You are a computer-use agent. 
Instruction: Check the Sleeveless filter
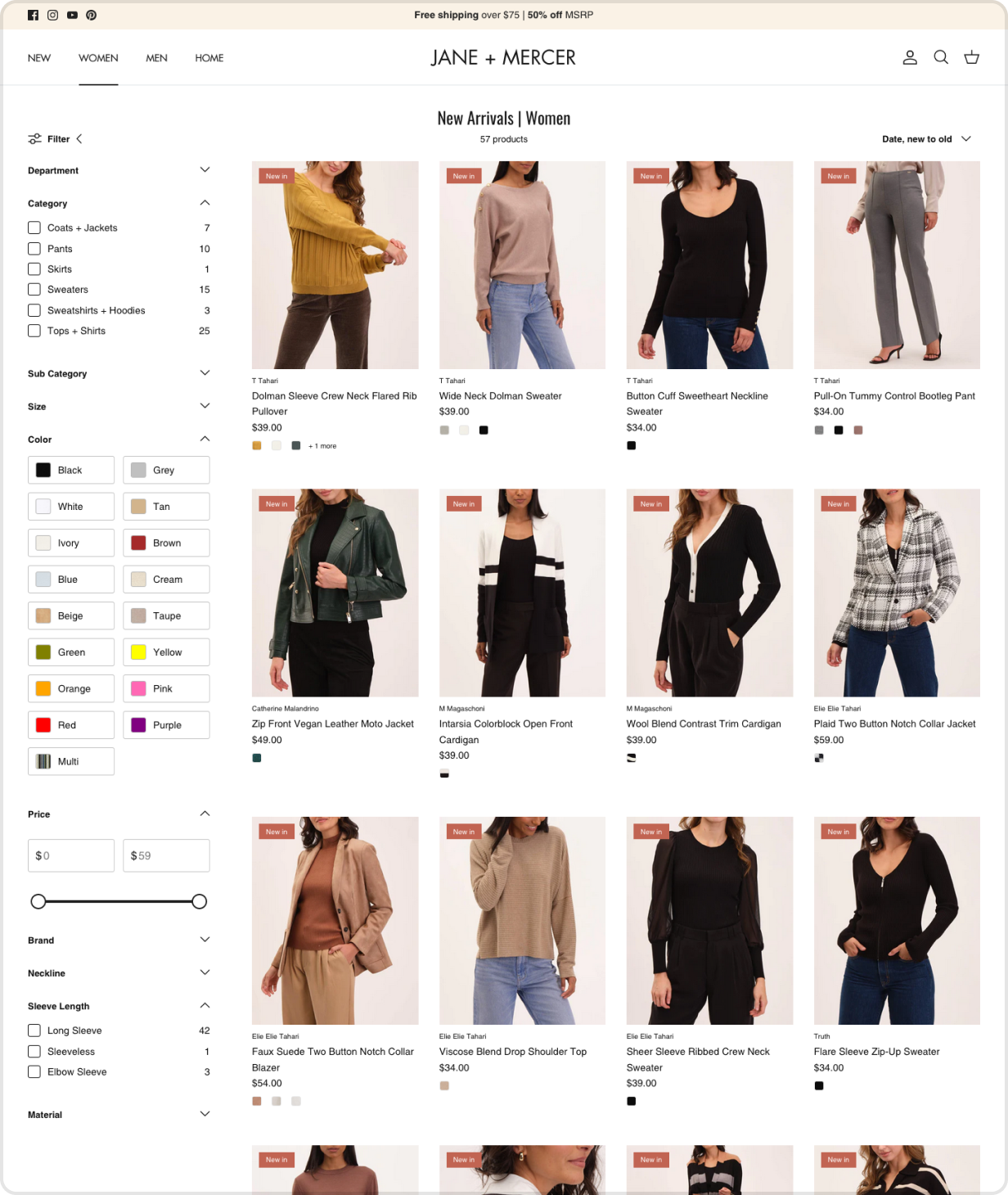tap(34, 1052)
